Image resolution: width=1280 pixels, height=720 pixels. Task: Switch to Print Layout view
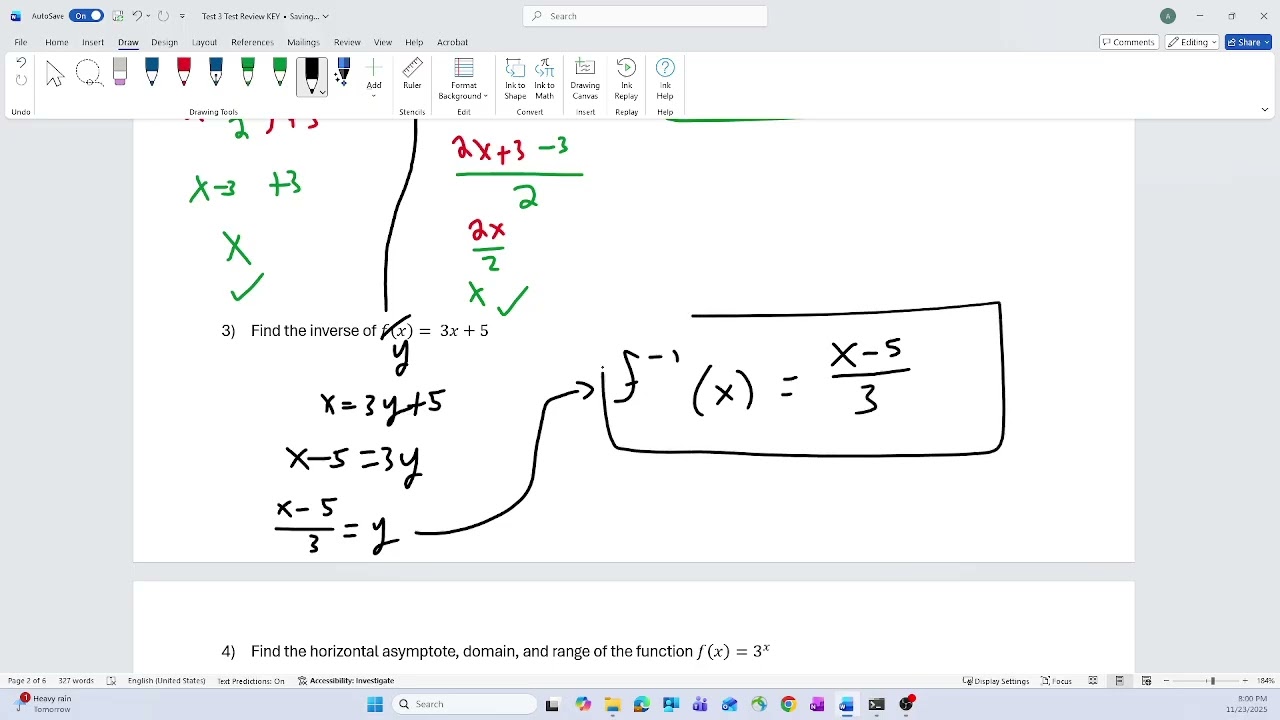tap(1120, 681)
